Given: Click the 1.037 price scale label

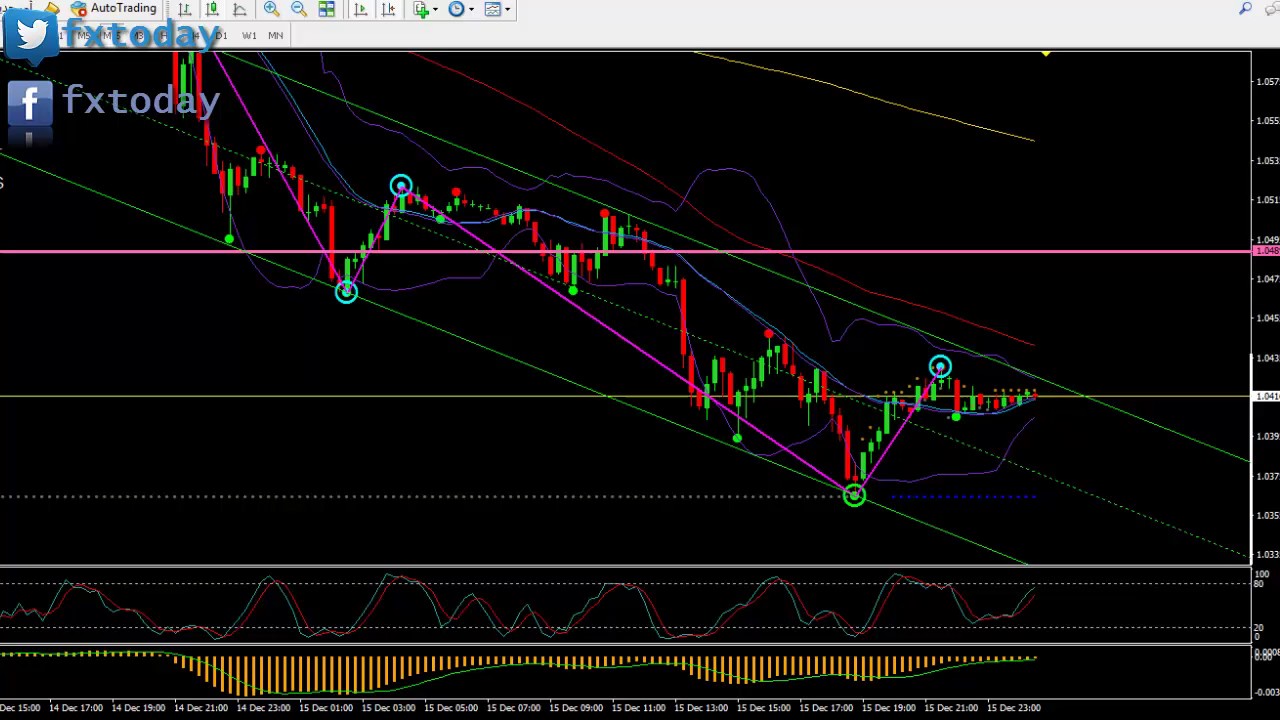Looking at the screenshot, I should tap(1266, 477).
